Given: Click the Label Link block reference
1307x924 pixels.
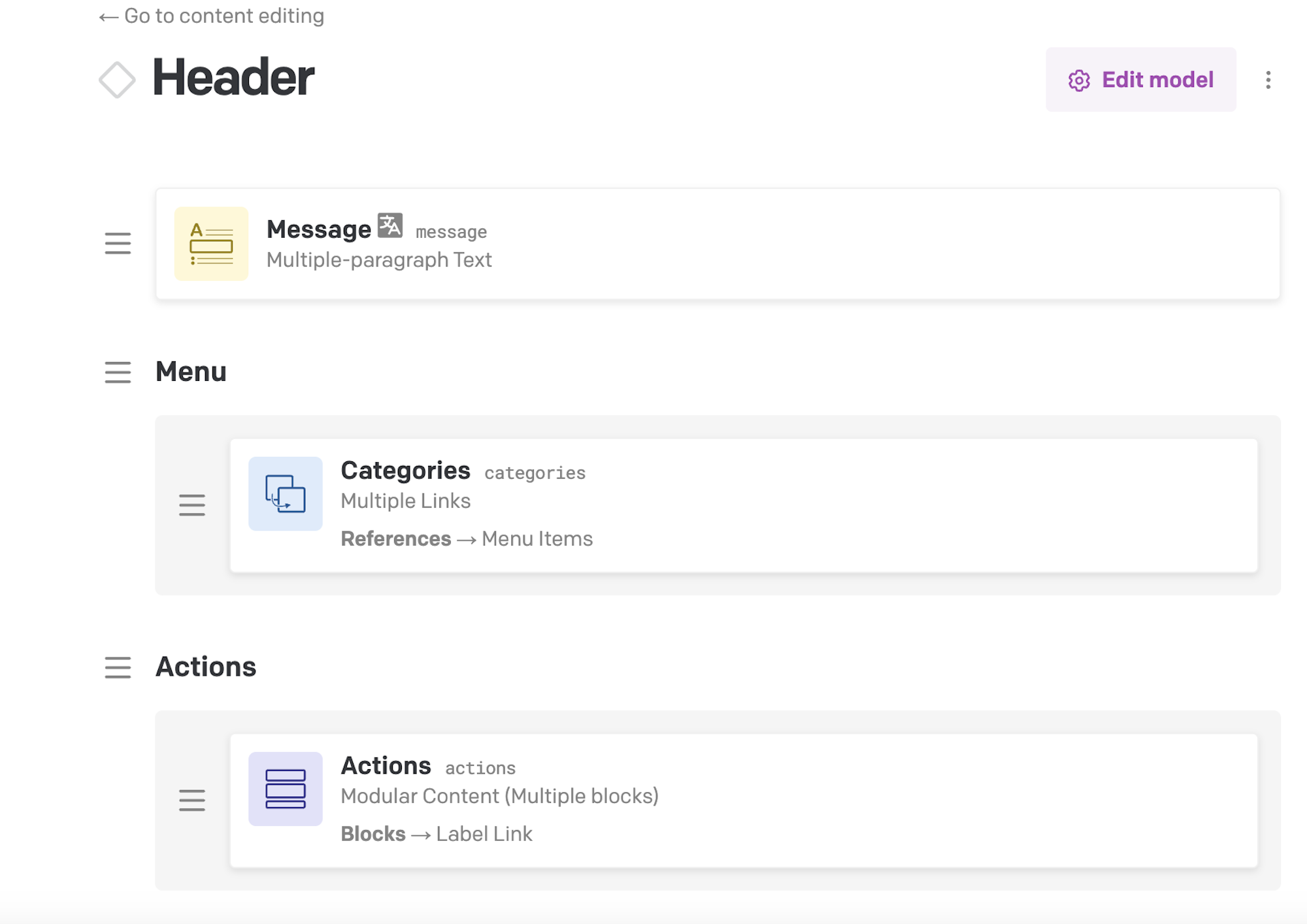Looking at the screenshot, I should [484, 834].
